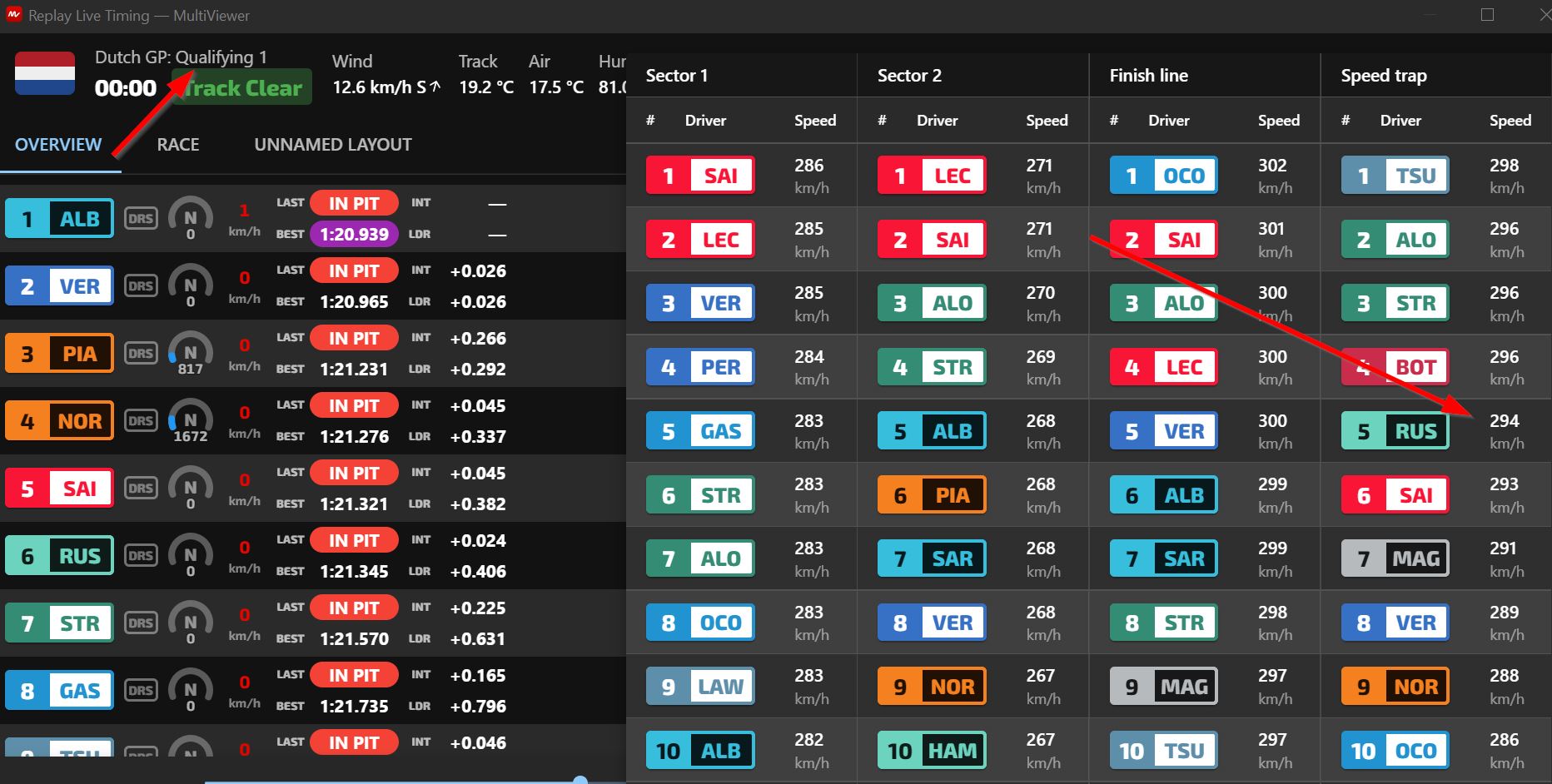Select TSU in Speed trap first place
This screenshot has width=1552, height=784.
[1395, 176]
